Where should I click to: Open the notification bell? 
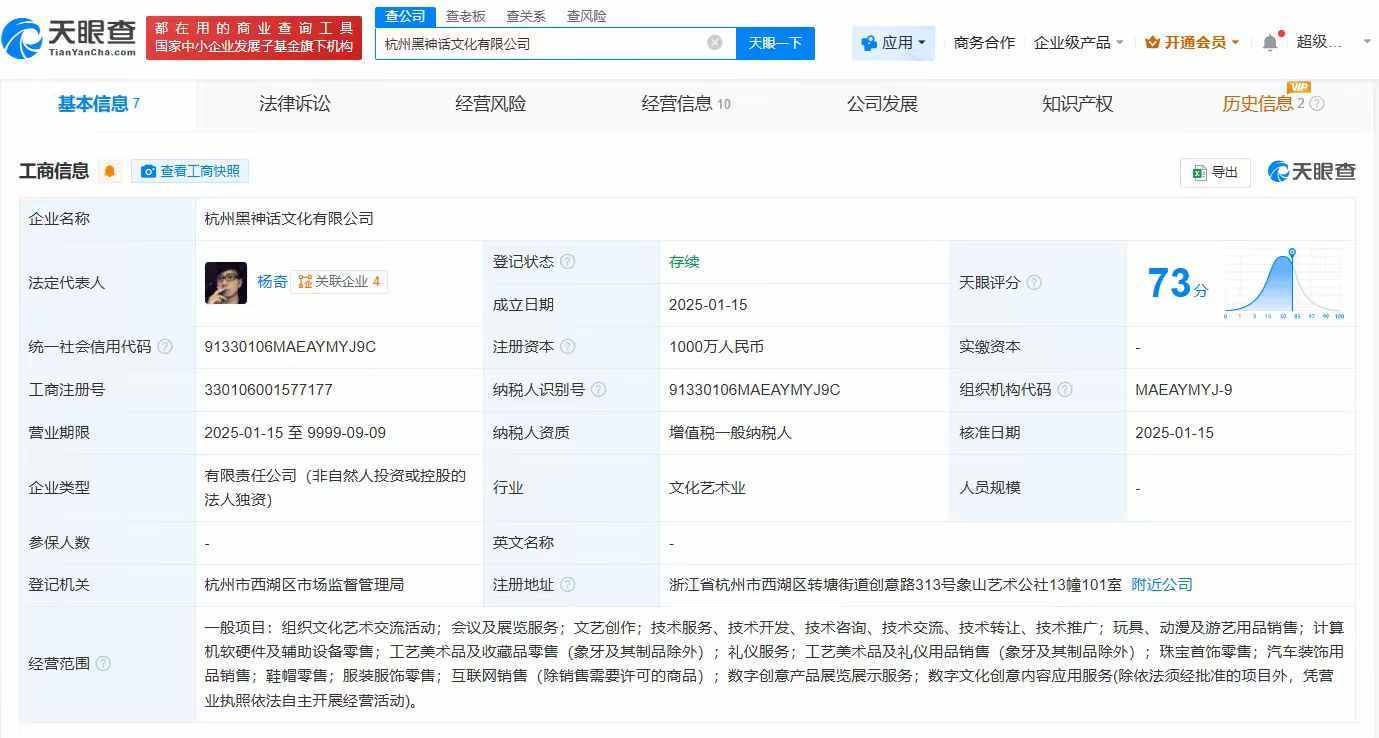1270,42
